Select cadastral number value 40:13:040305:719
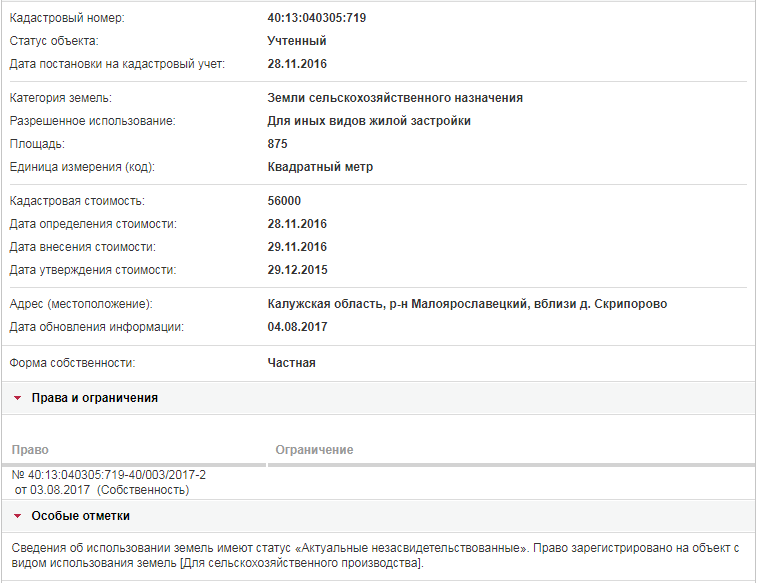757x583 pixels. coord(317,18)
